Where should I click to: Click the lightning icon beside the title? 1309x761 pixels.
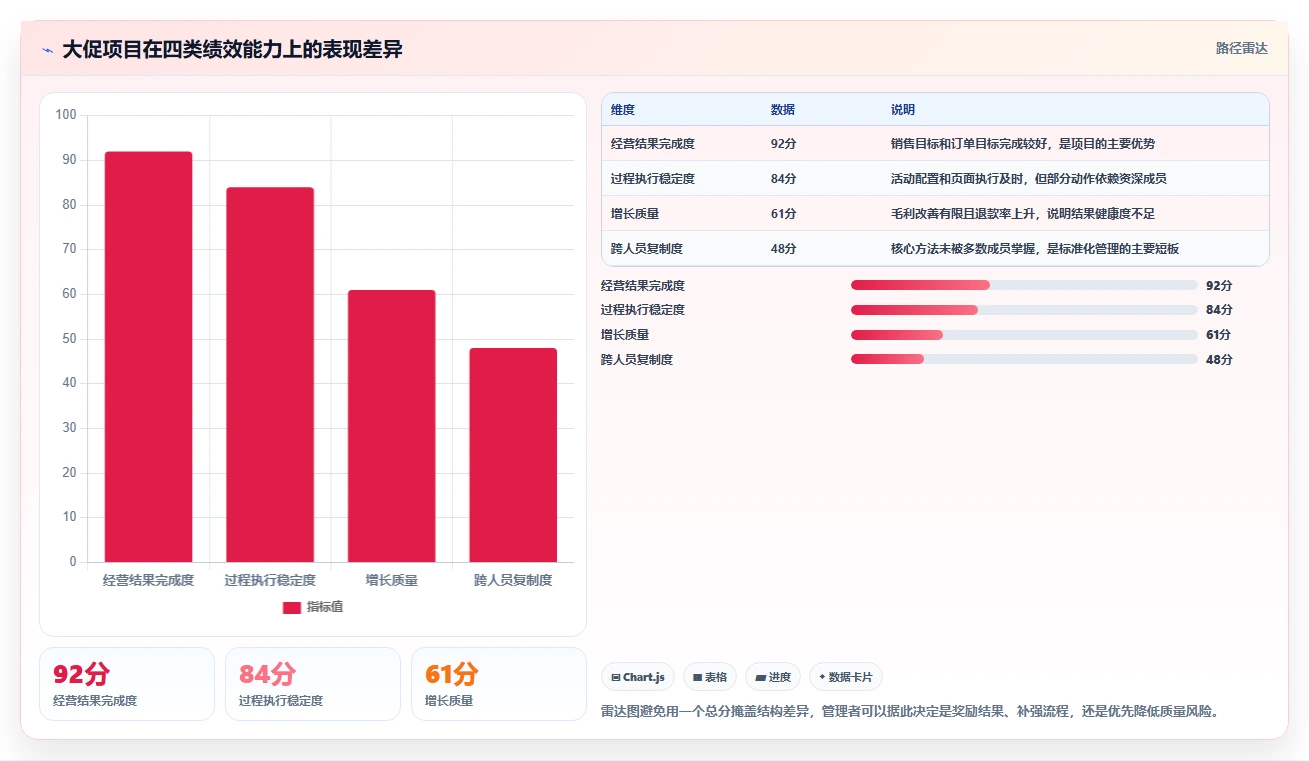tap(47, 50)
